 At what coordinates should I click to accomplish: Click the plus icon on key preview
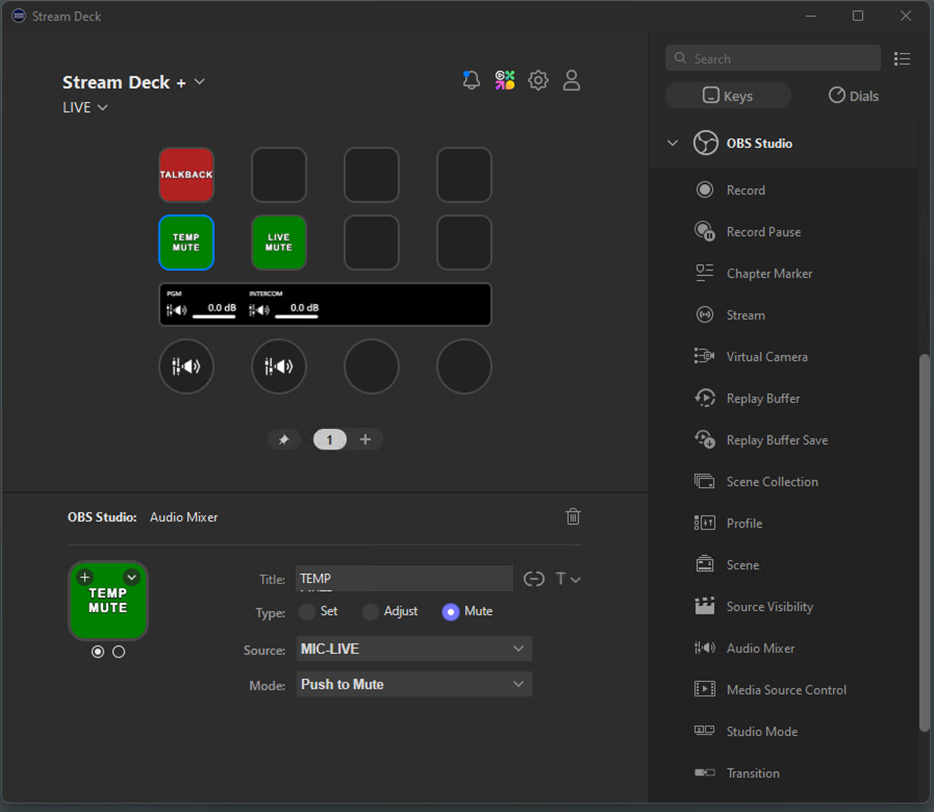(x=85, y=577)
